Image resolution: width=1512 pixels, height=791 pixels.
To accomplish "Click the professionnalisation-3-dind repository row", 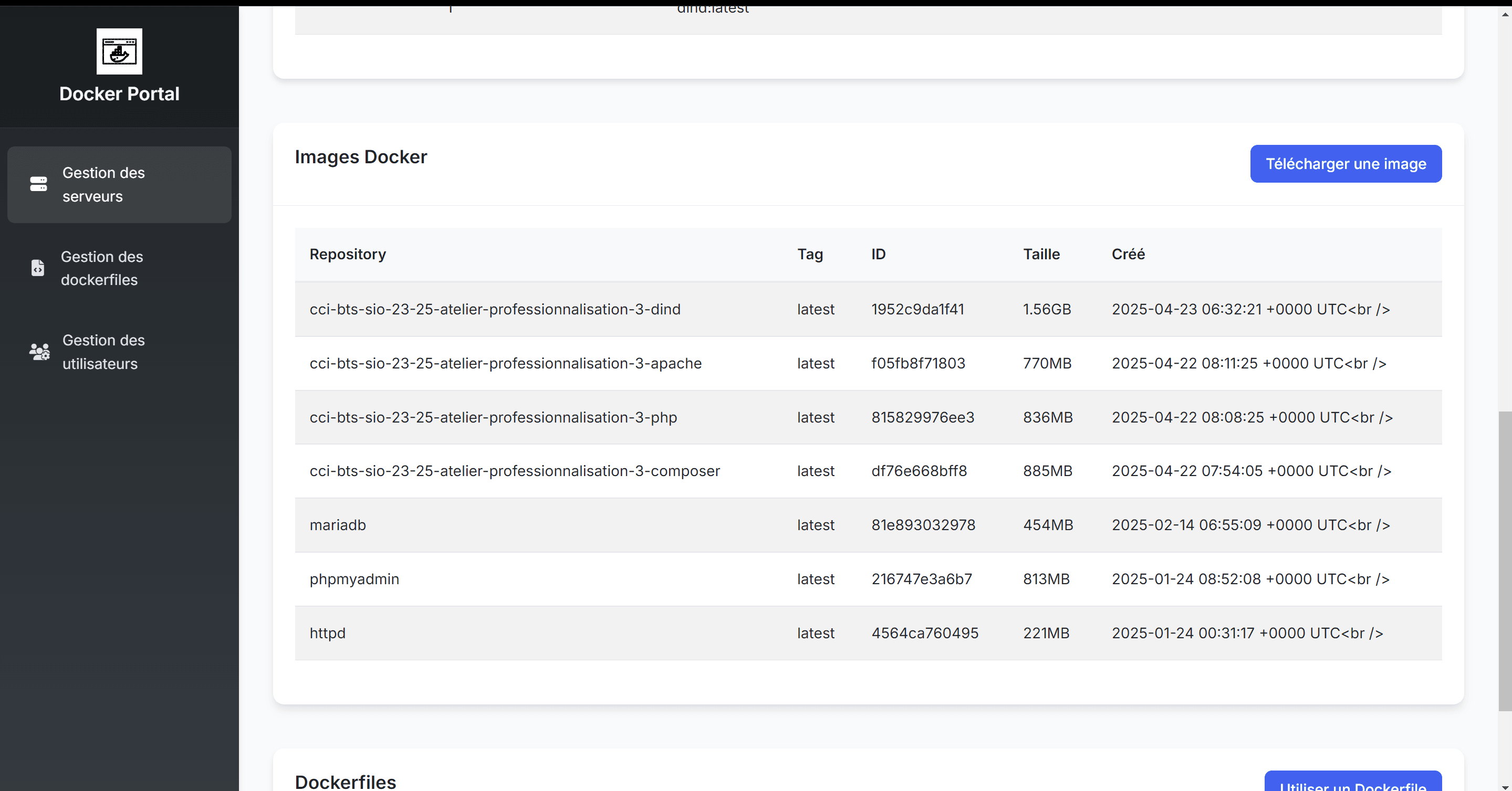I will click(x=495, y=309).
